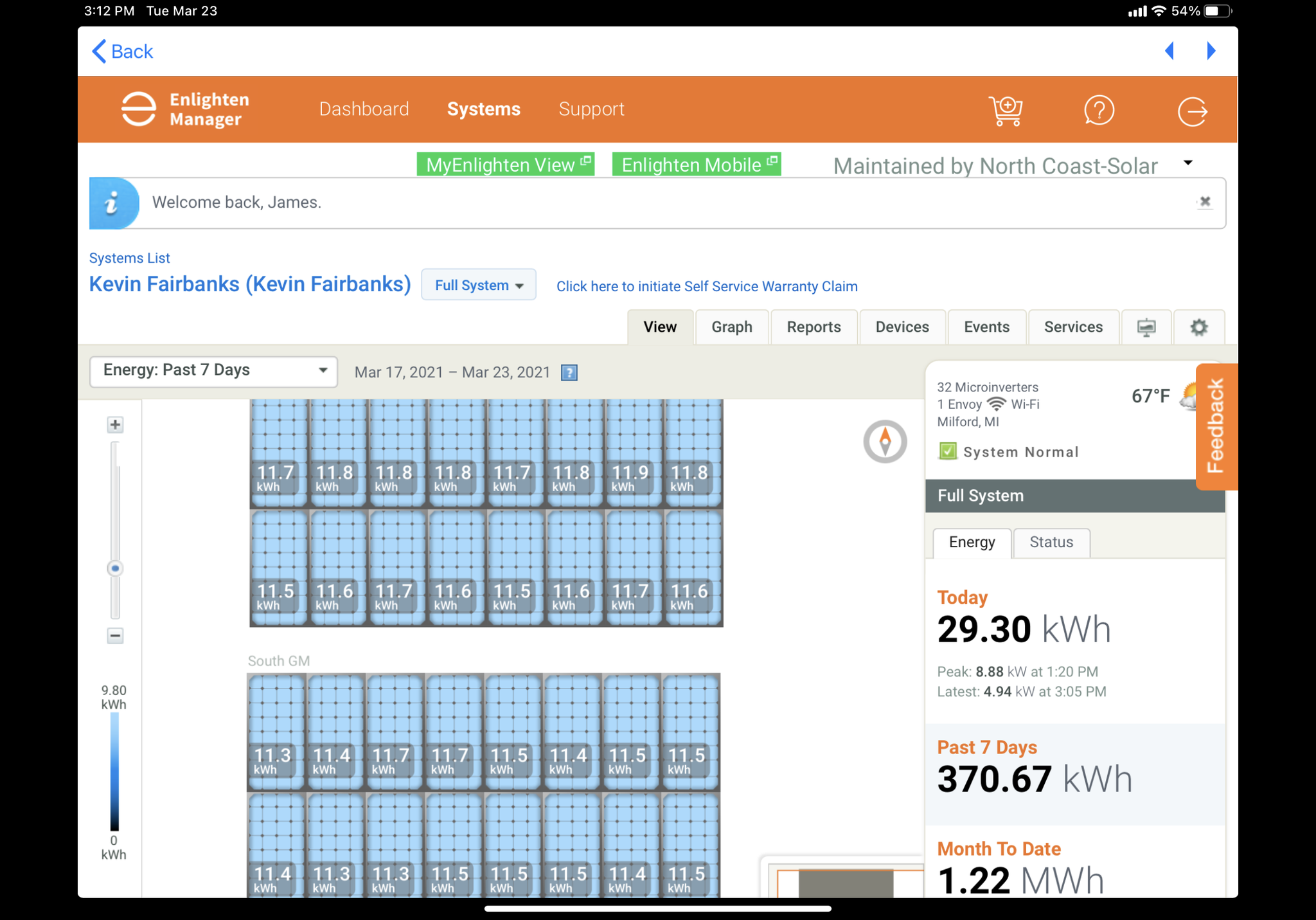The width and height of the screenshot is (1316, 920).
Task: Click the zoom slider handle
Action: [115, 568]
